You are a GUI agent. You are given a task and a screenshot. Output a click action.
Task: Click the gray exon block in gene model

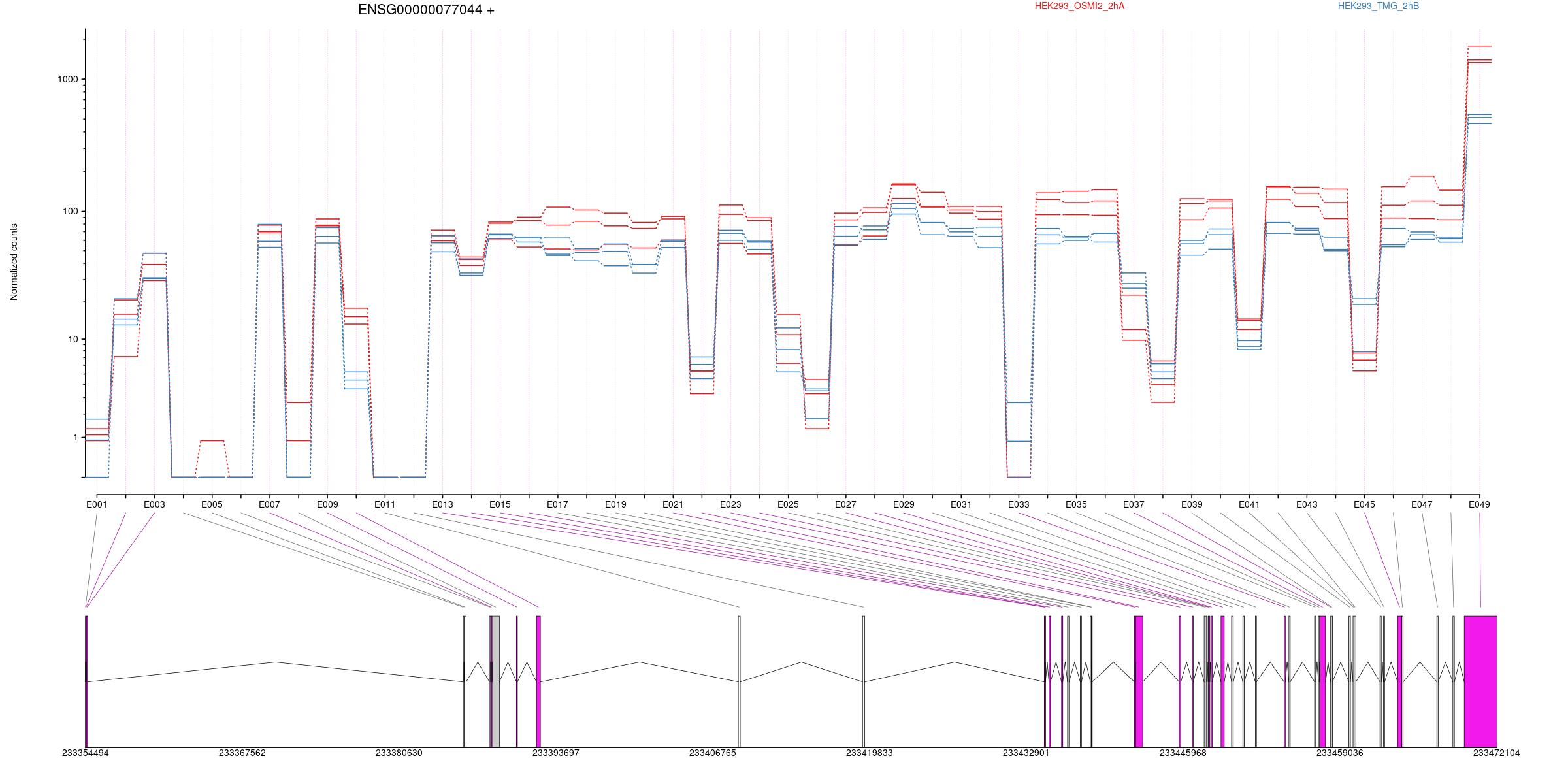click(x=496, y=681)
